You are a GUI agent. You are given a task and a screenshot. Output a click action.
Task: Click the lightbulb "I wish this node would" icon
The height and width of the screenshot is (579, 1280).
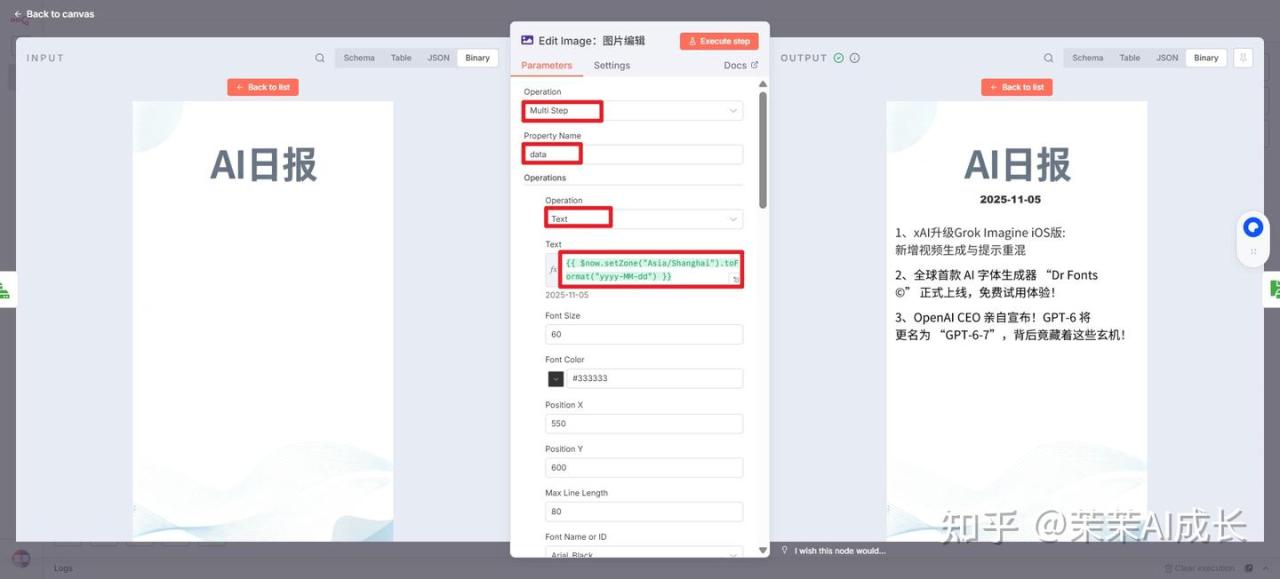click(x=785, y=550)
